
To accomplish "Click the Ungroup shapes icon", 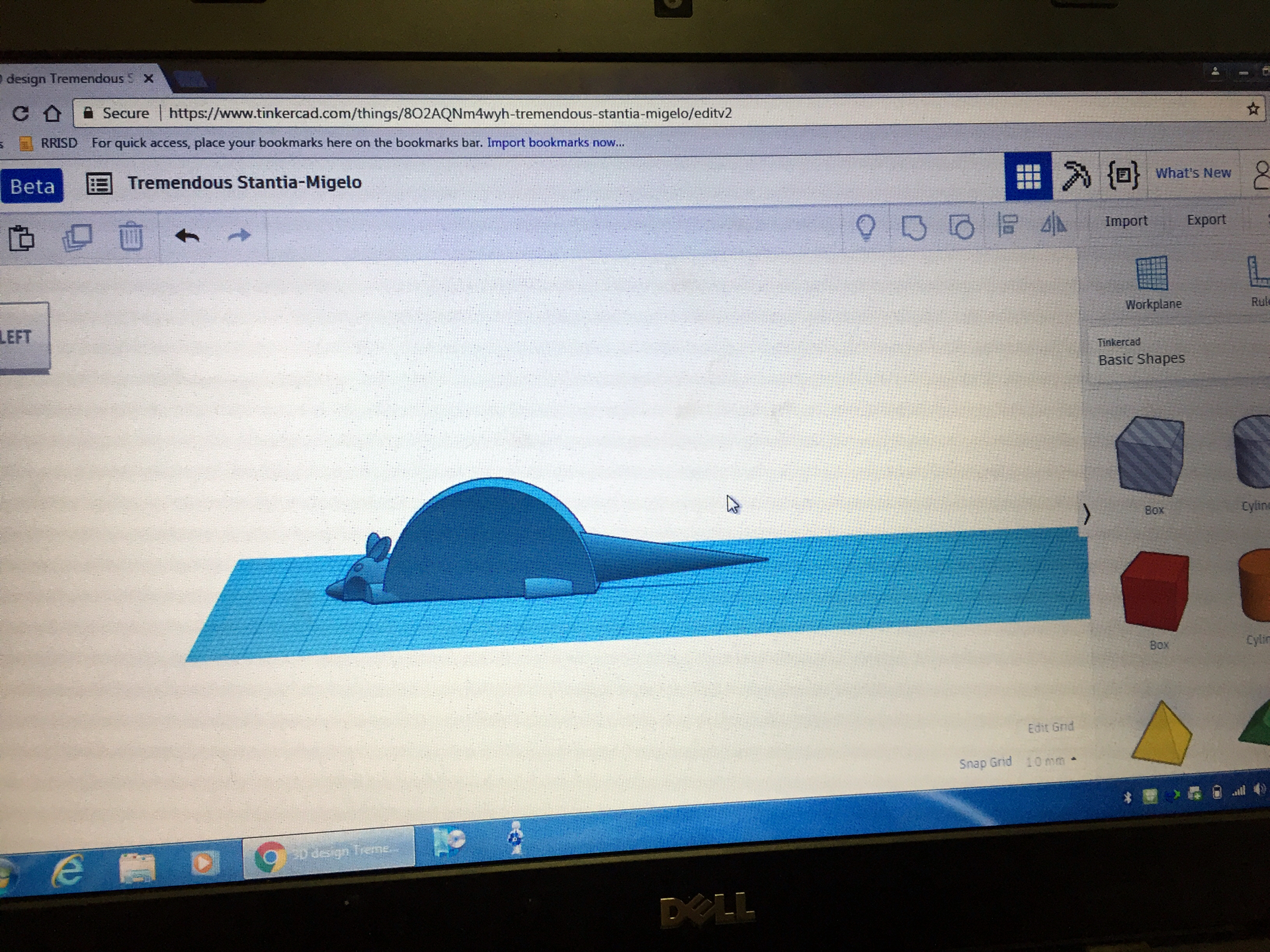I will (961, 226).
